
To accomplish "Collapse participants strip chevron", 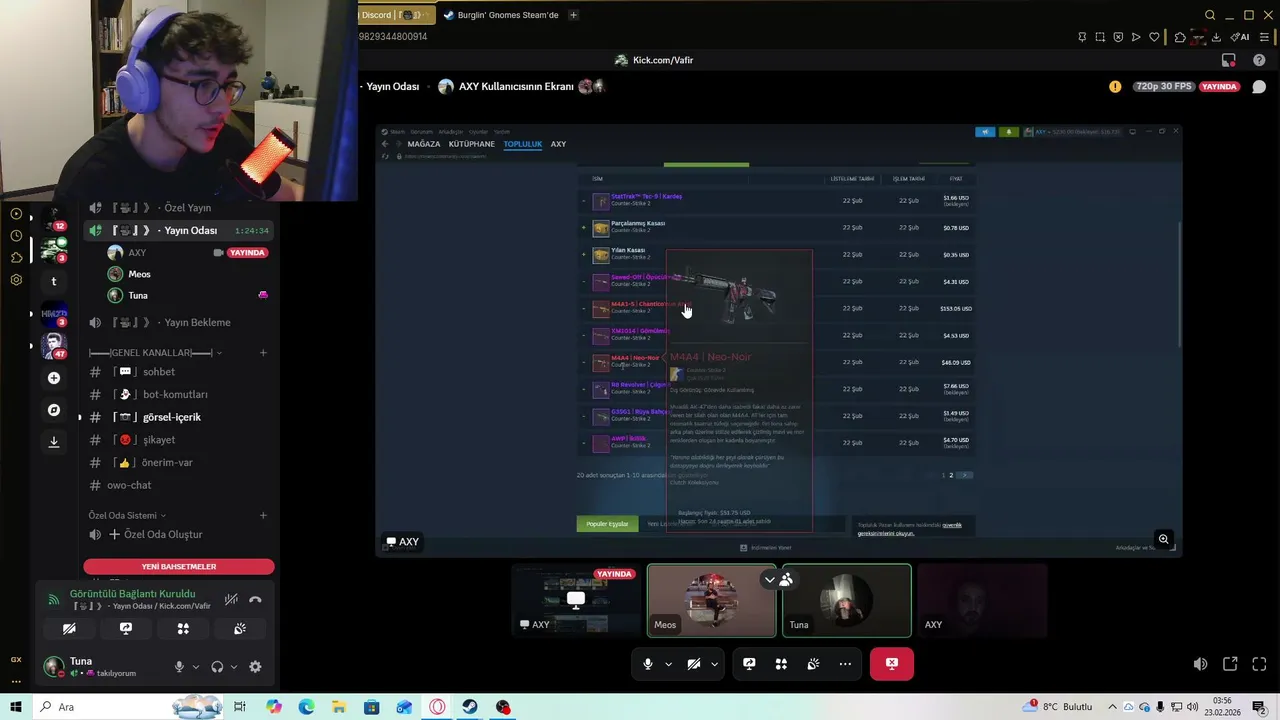I will click(x=769, y=580).
